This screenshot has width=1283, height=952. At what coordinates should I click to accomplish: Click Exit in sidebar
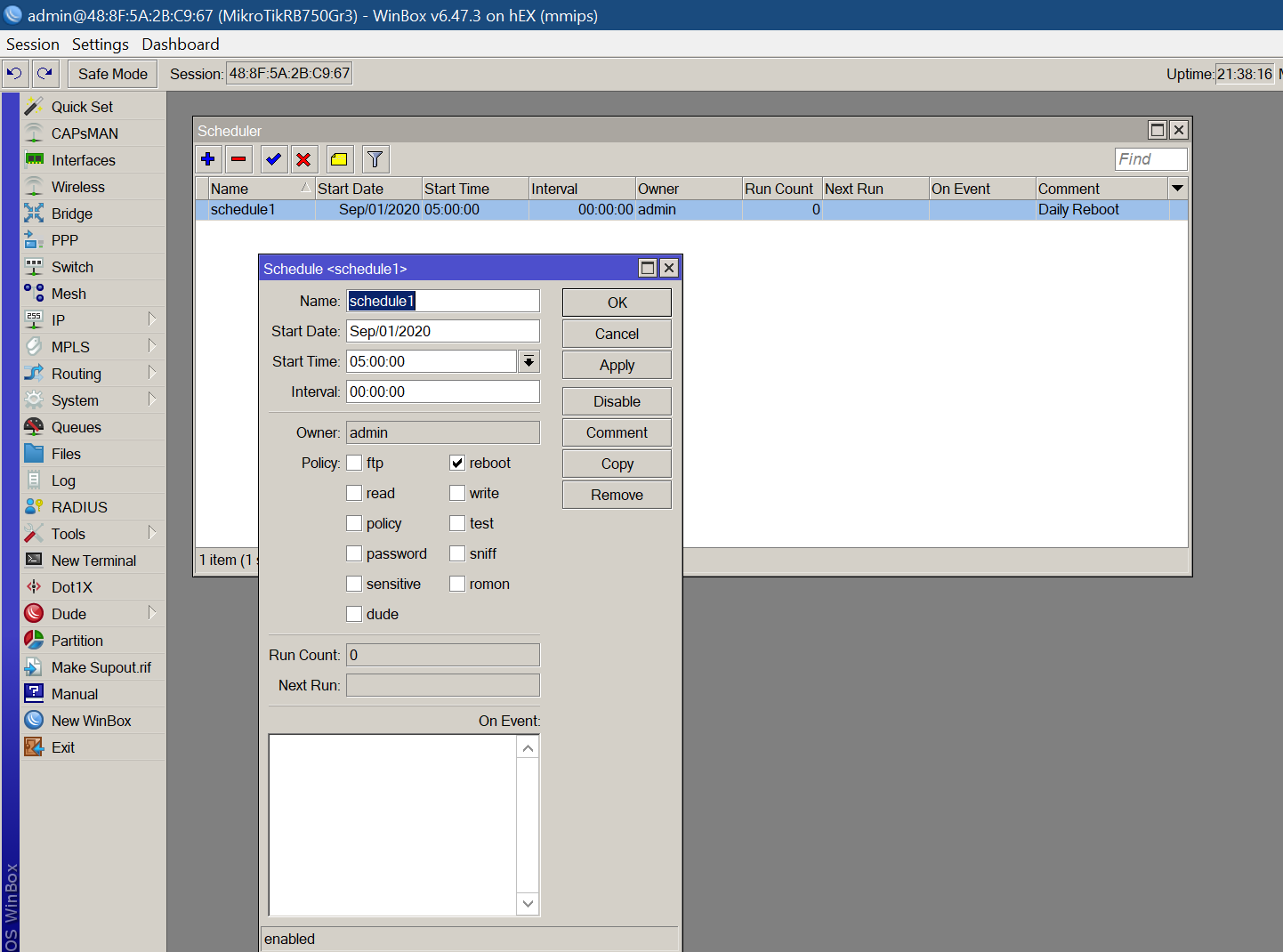pyautogui.click(x=93, y=747)
